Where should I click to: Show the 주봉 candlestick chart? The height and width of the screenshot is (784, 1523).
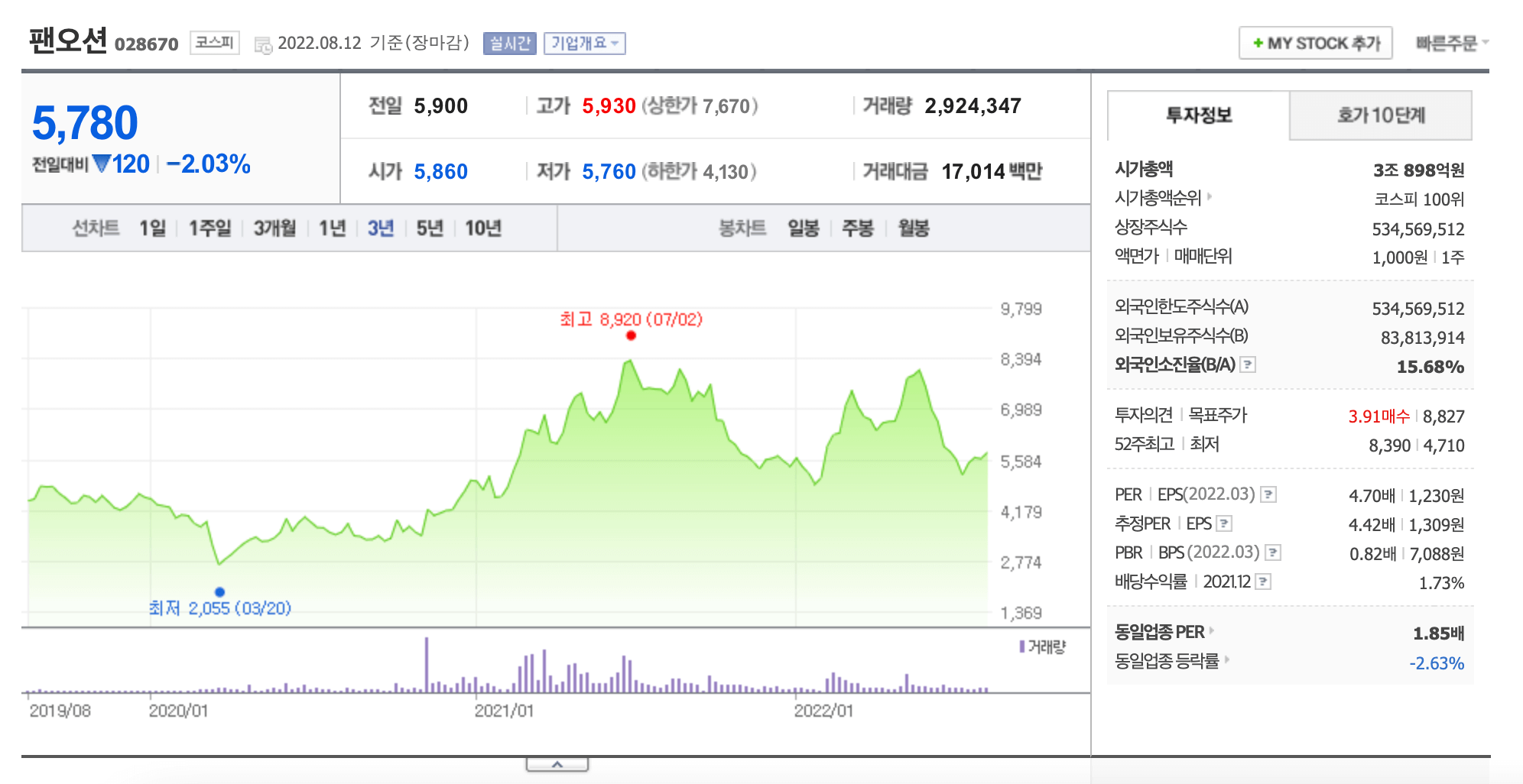click(858, 228)
